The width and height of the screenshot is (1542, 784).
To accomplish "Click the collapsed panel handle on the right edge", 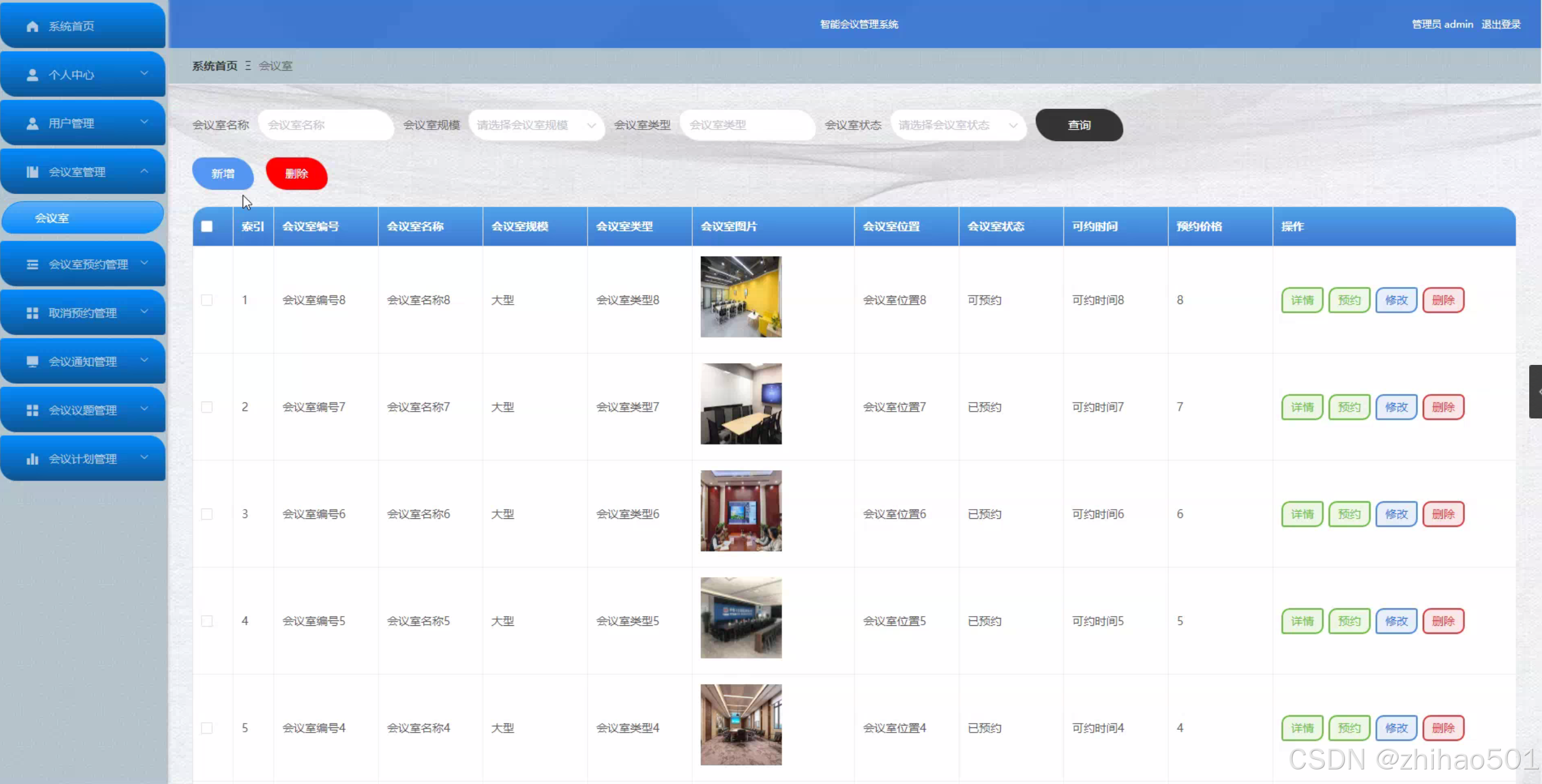I will (1536, 392).
